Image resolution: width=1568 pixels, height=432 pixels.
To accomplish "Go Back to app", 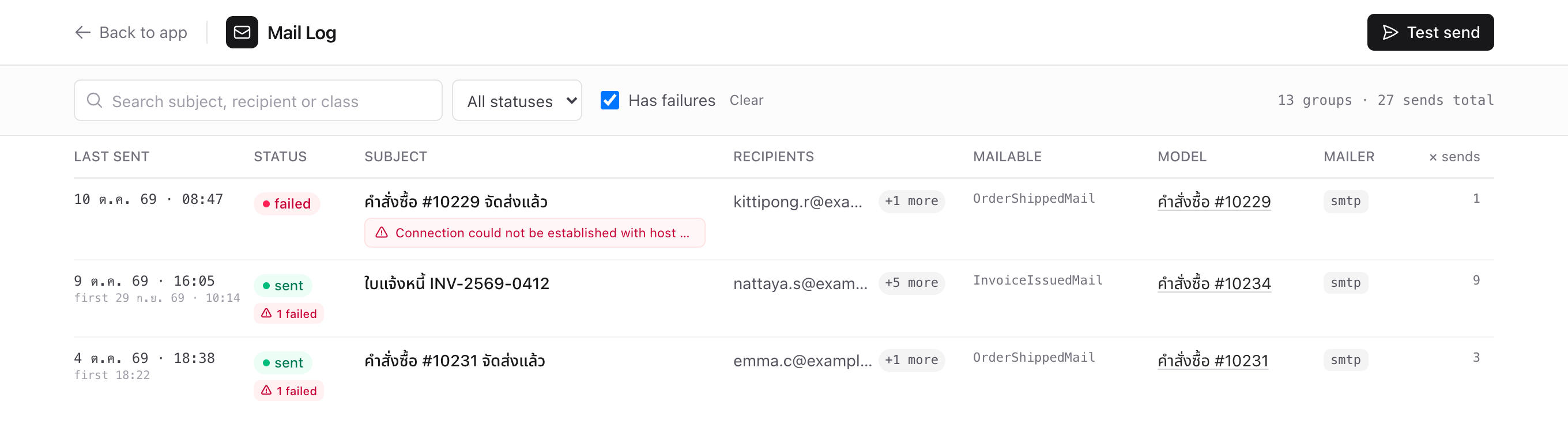I will (x=131, y=32).
